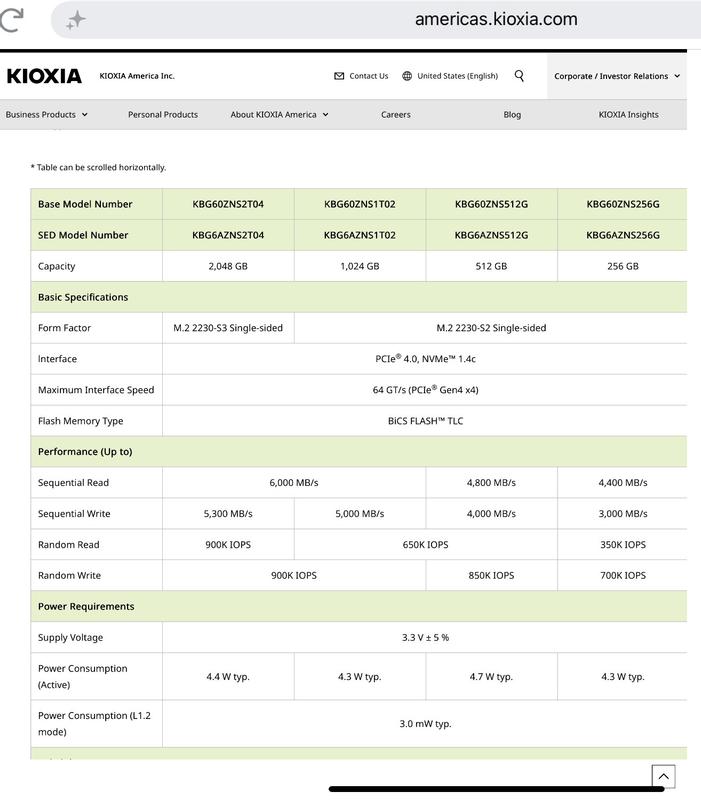Tap the sparkle assistant icon in address bar
The image size is (701, 800).
76,20
